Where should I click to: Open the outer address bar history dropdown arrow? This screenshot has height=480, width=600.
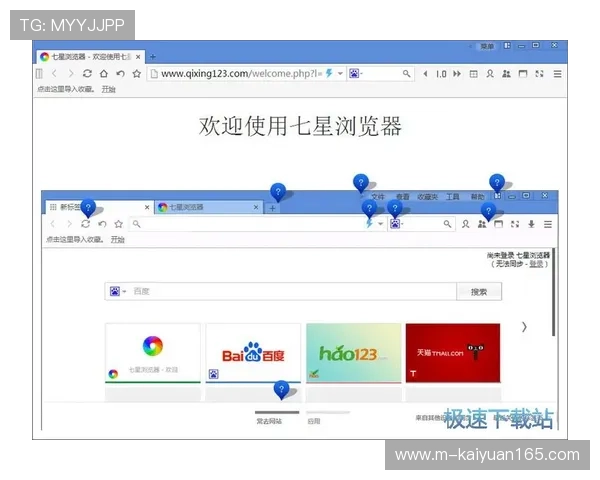(340, 73)
